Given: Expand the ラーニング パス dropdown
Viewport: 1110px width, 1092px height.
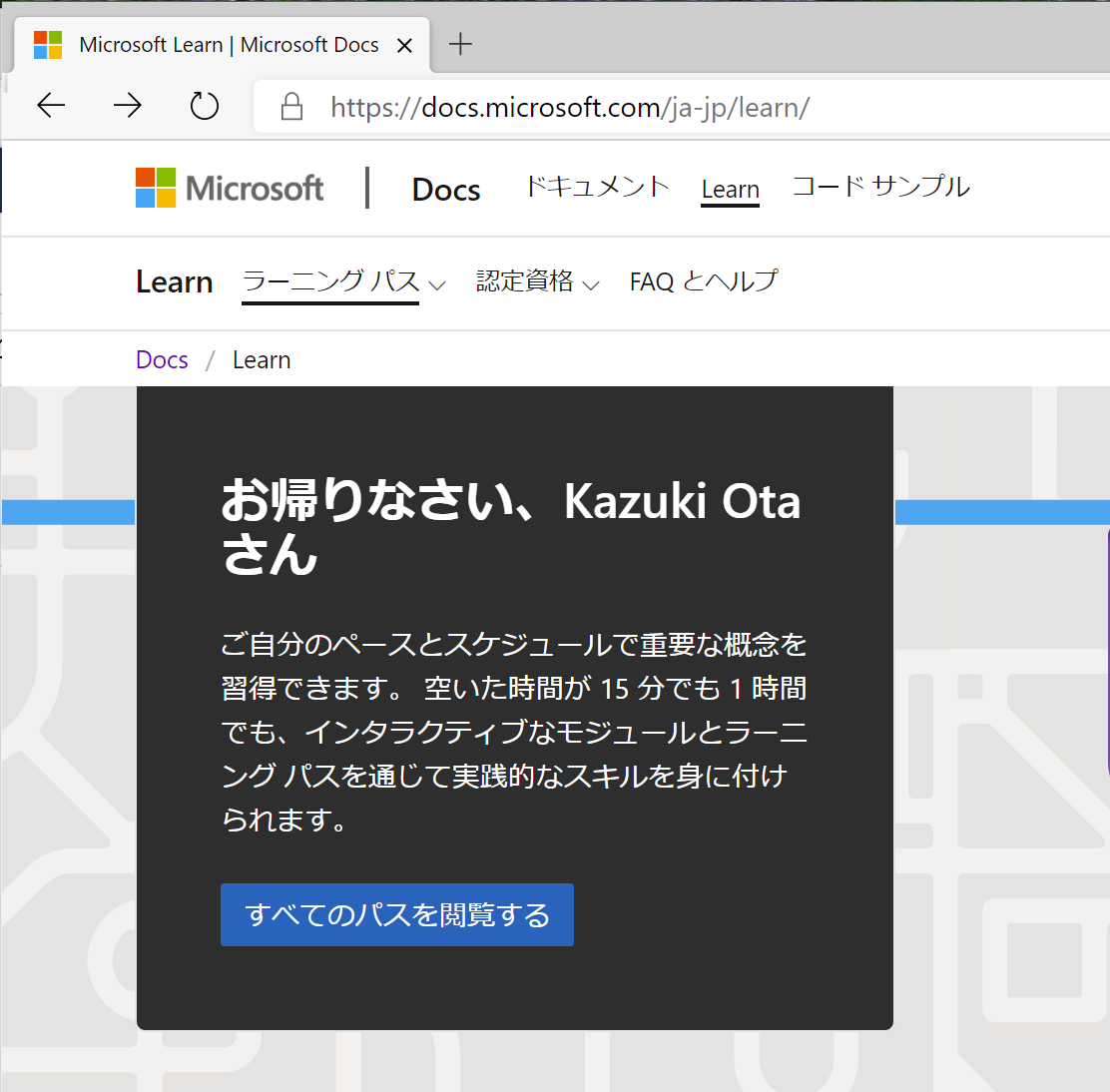Looking at the screenshot, I should click(x=343, y=282).
